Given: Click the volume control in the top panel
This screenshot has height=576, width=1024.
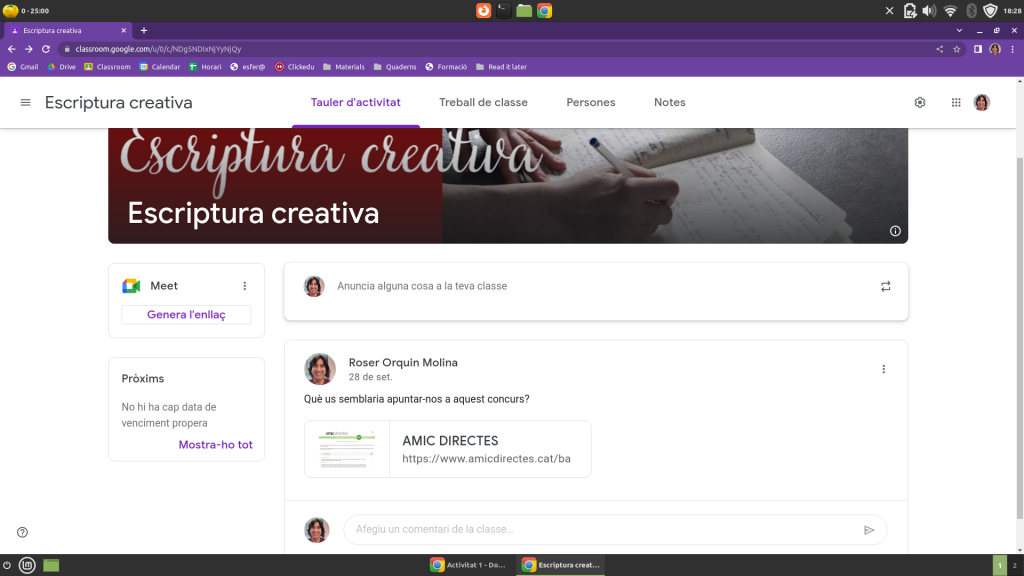Looking at the screenshot, I should (x=929, y=10).
